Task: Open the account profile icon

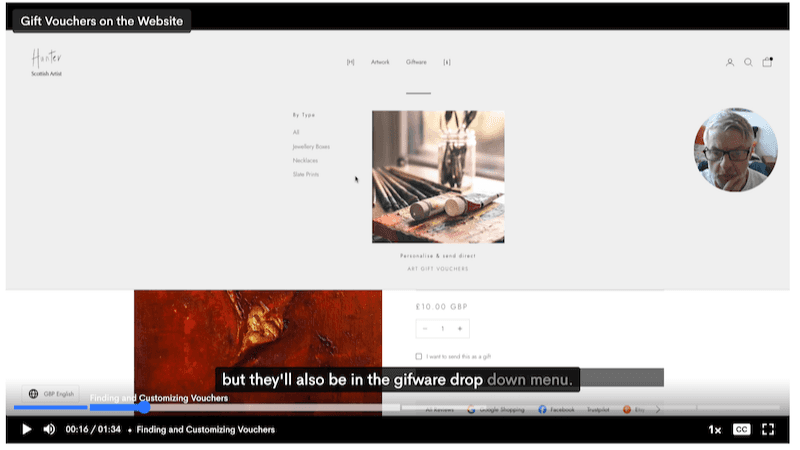Action: pos(730,62)
